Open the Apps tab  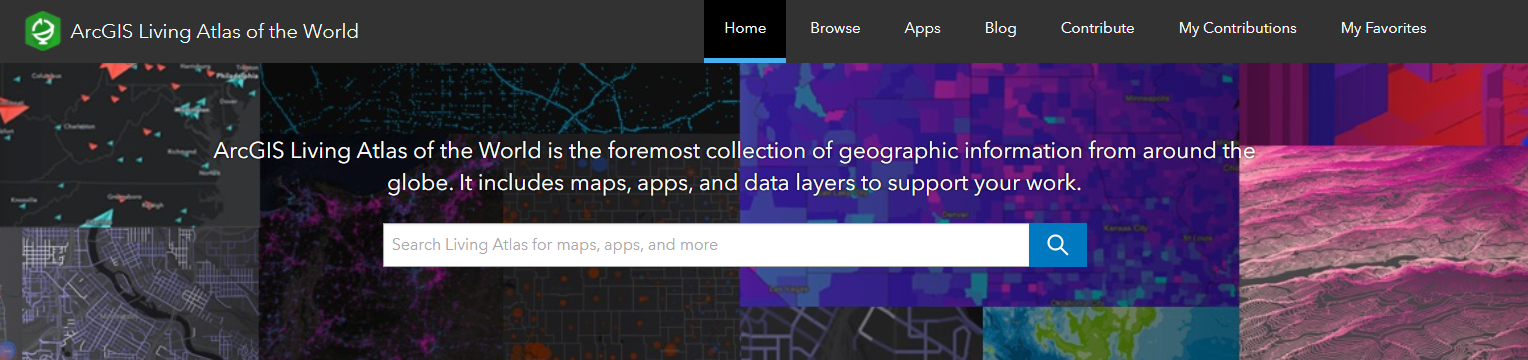[x=922, y=29]
